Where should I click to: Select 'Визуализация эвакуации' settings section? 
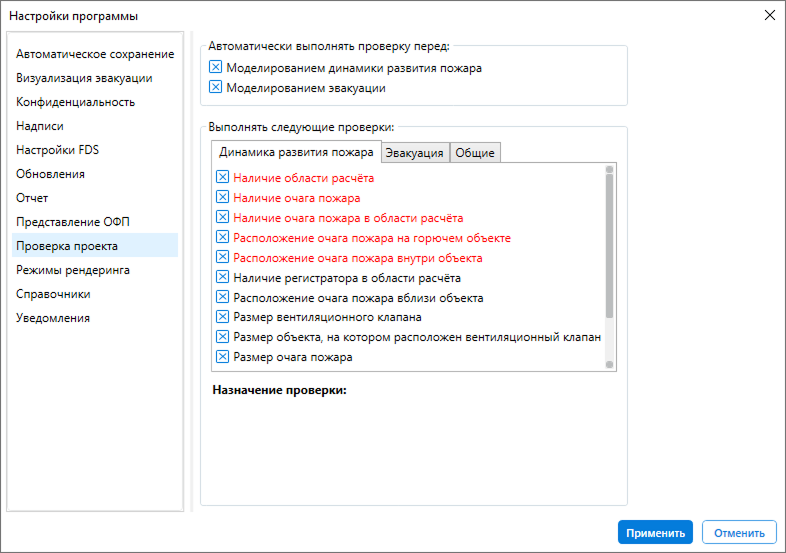click(95, 78)
